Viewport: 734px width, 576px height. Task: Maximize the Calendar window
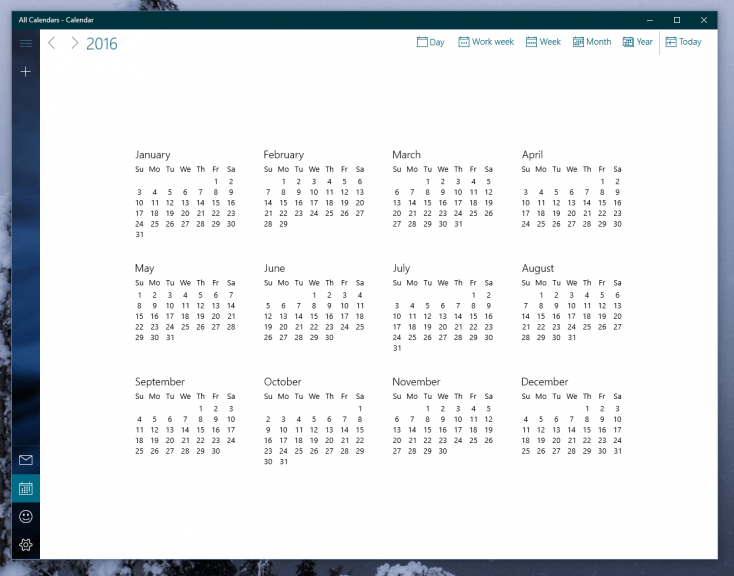tap(677, 20)
